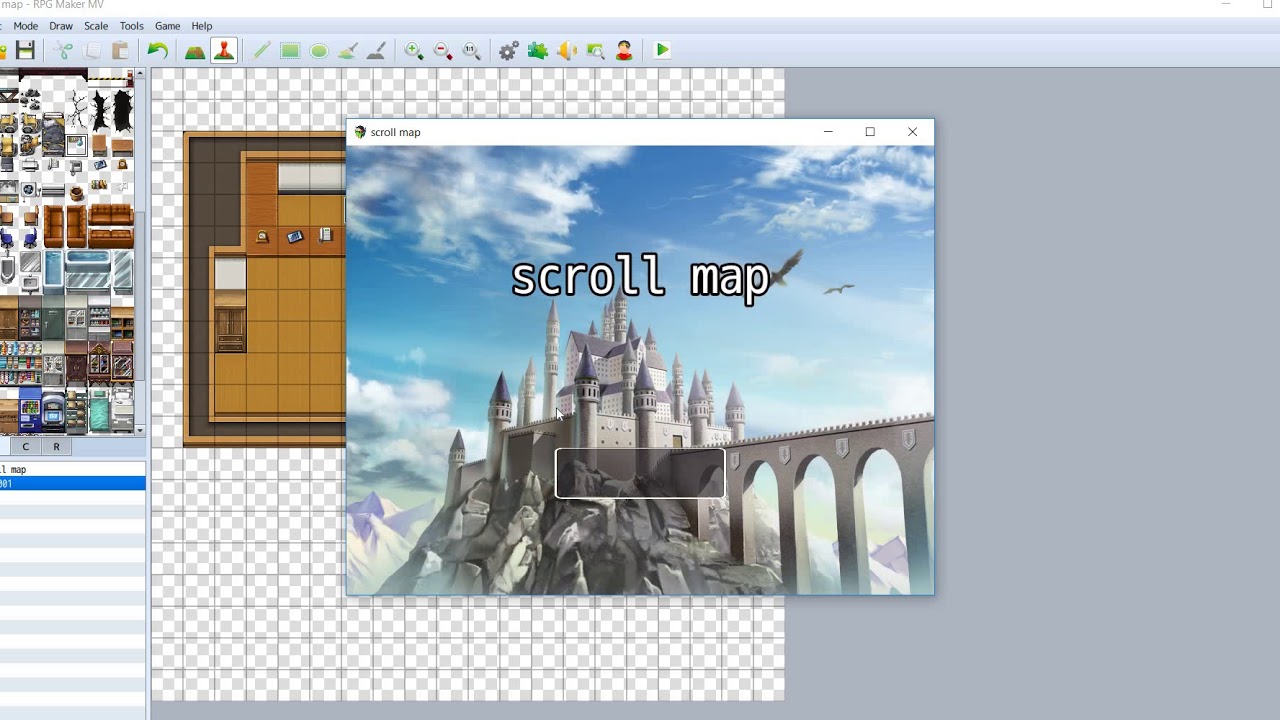The height and width of the screenshot is (720, 1280).
Task: Click the Cut scissors icon
Action: click(x=63, y=50)
